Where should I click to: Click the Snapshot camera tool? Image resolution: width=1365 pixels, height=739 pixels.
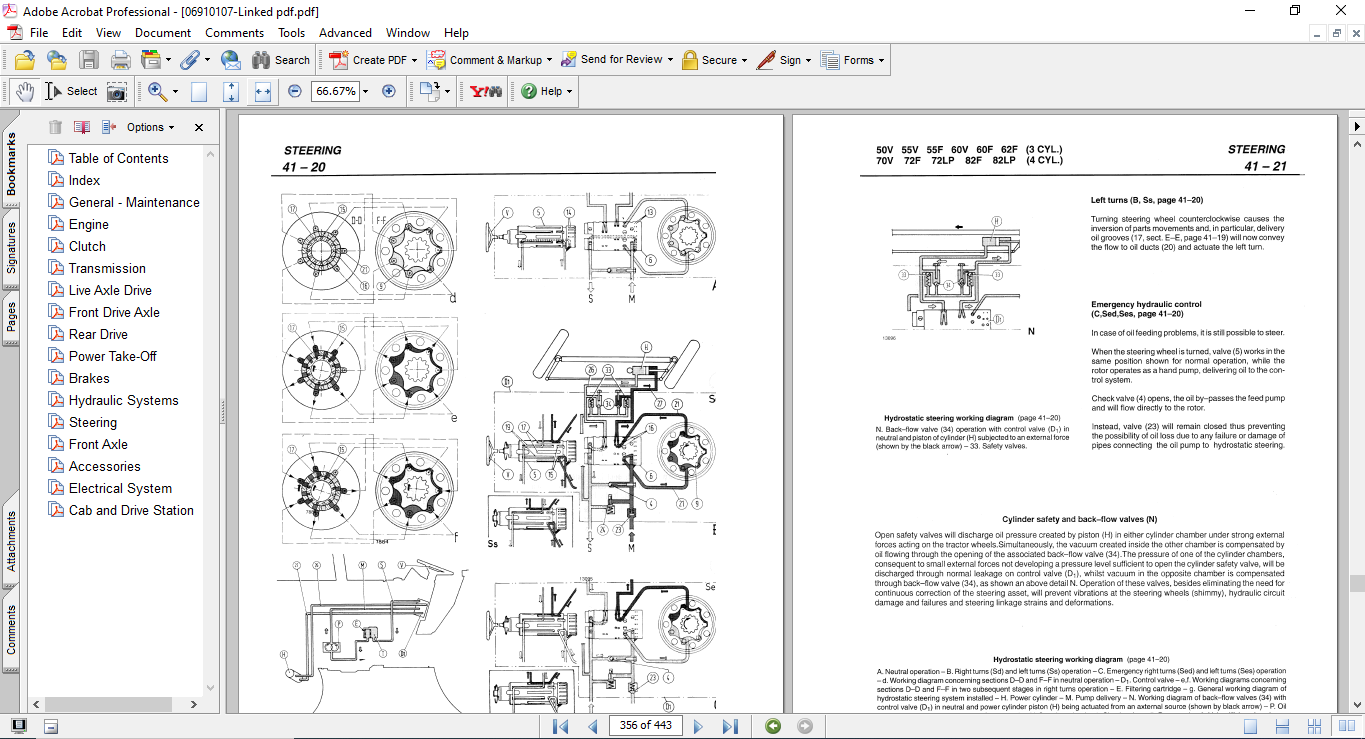pos(117,91)
